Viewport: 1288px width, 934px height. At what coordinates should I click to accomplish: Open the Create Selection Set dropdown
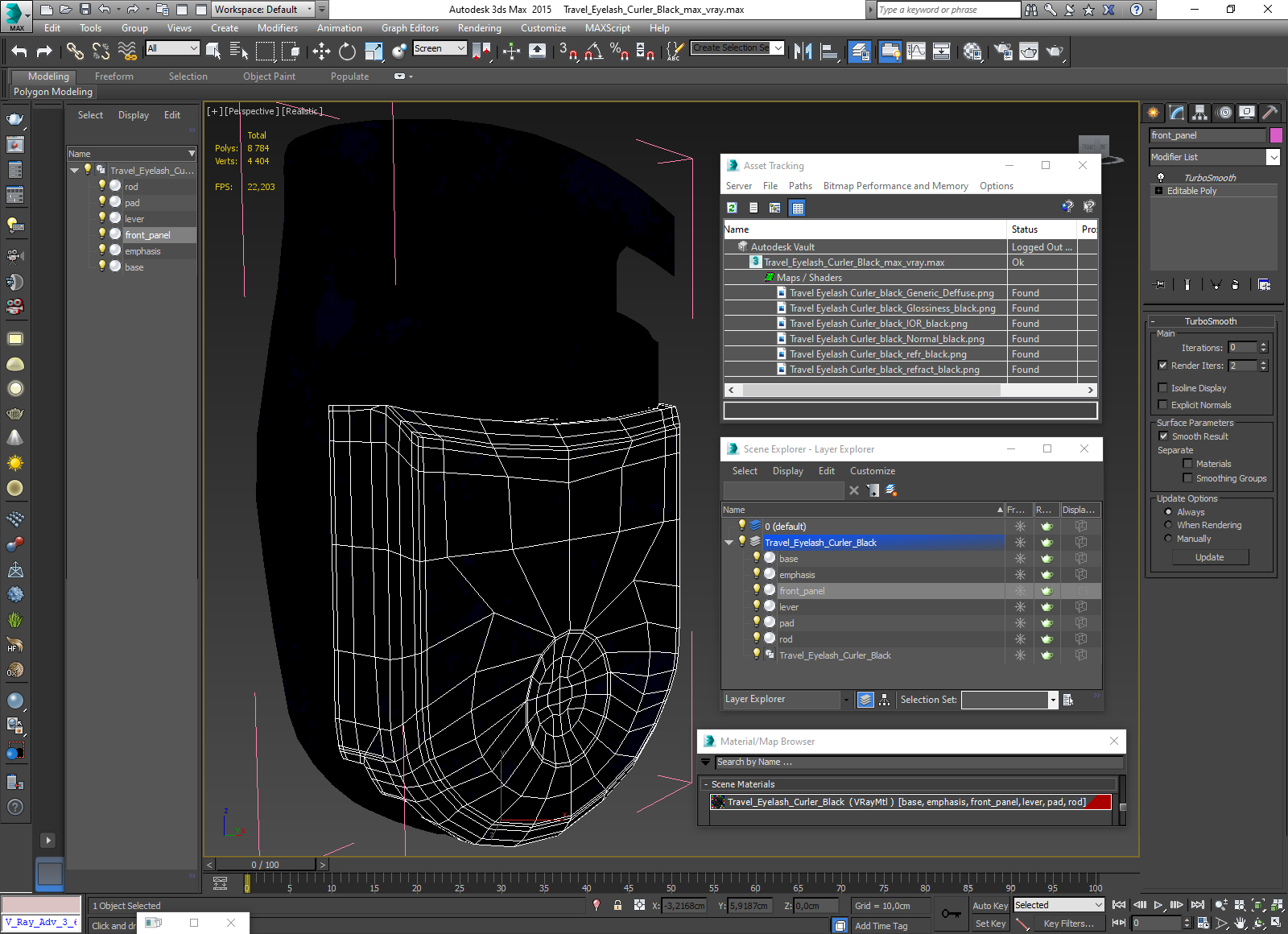pos(778,48)
